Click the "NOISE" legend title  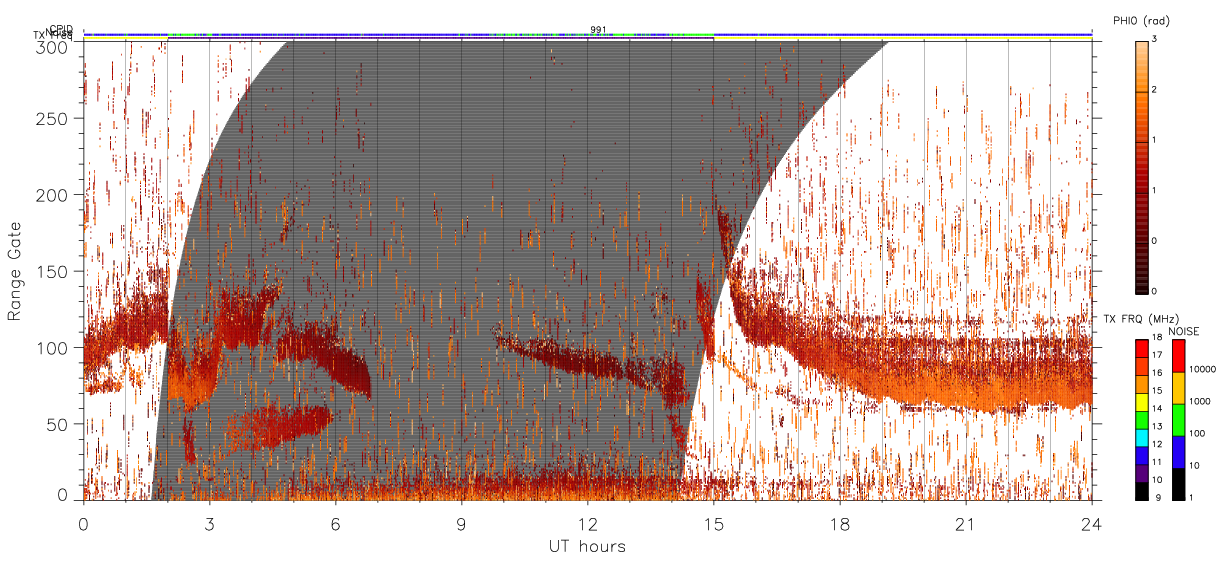click(x=1184, y=331)
